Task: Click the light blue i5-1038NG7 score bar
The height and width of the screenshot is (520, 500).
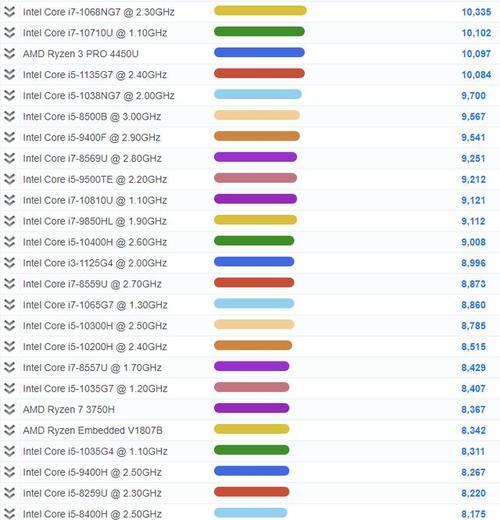Action: [258, 94]
